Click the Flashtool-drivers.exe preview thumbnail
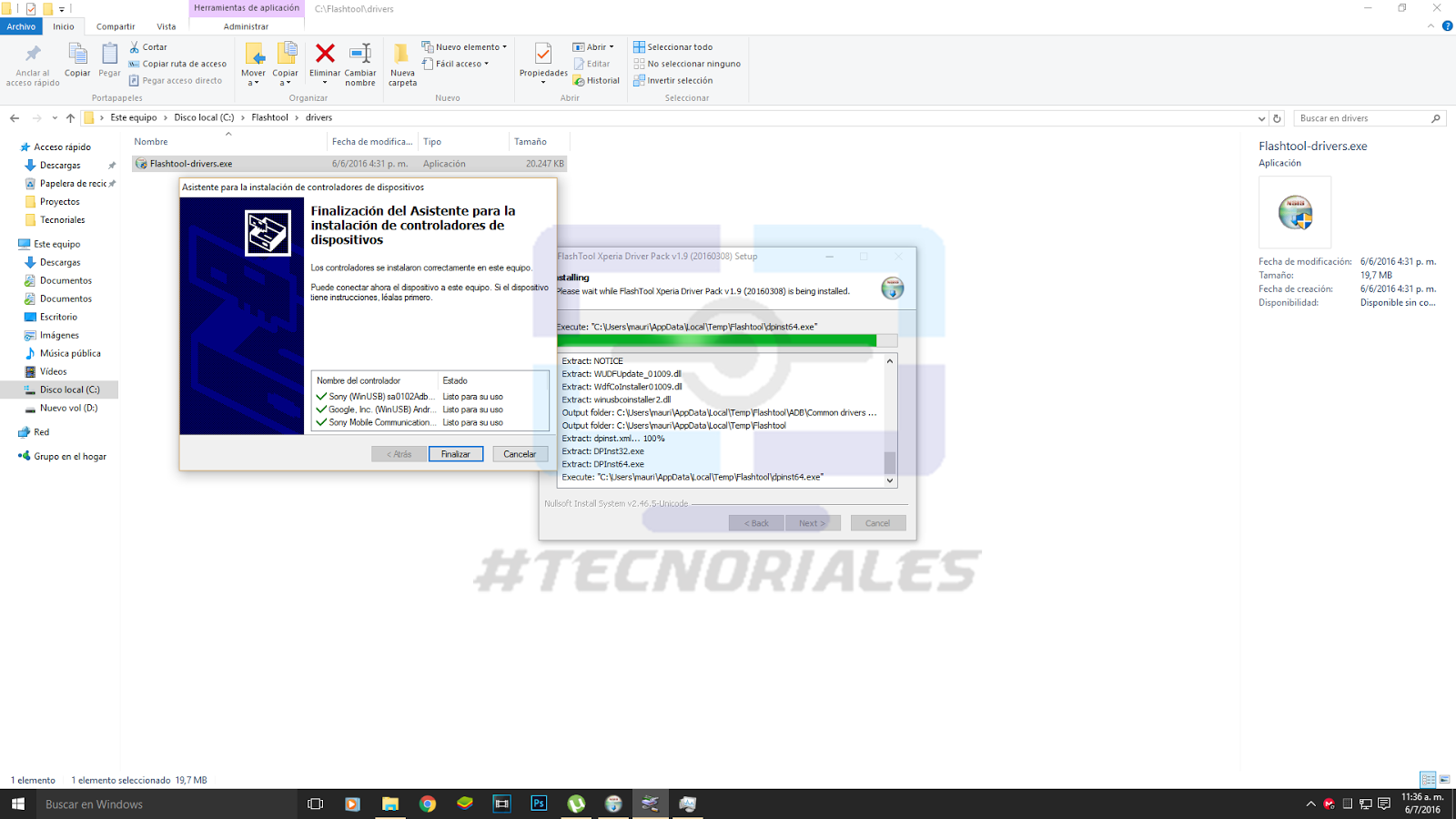1456x819 pixels. click(1295, 212)
